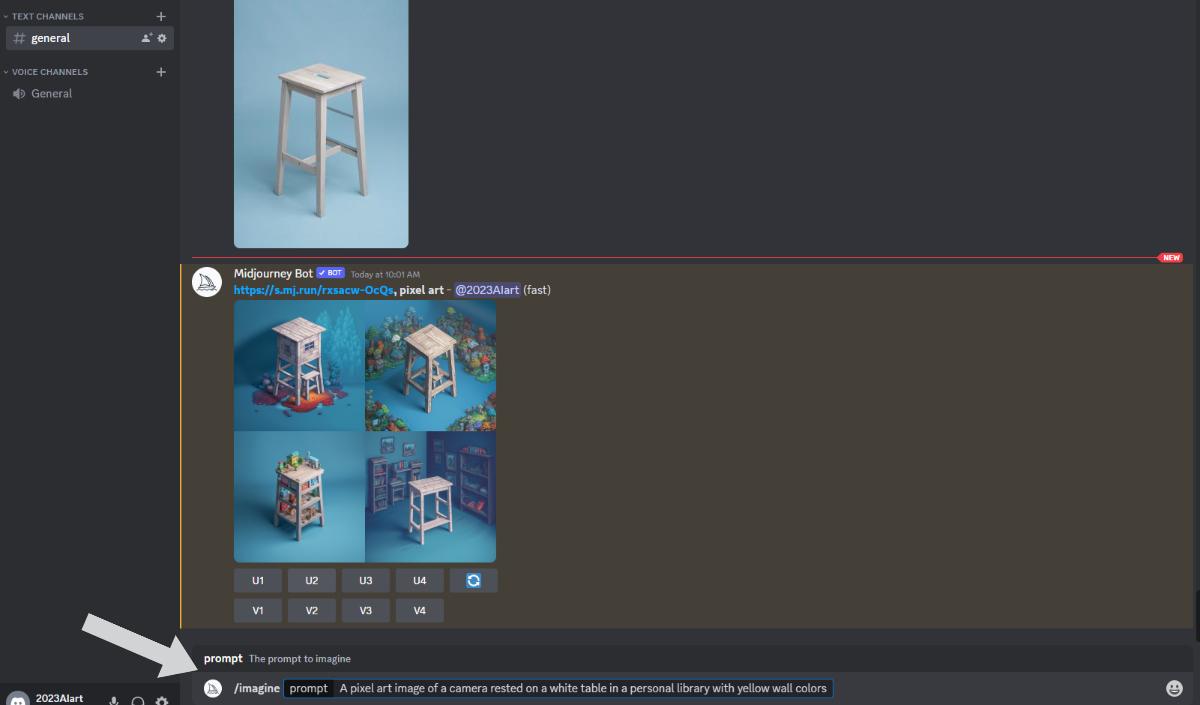Screen dimensions: 1200x705
Task: Create a new text channel with the plus
Action: pos(161,16)
